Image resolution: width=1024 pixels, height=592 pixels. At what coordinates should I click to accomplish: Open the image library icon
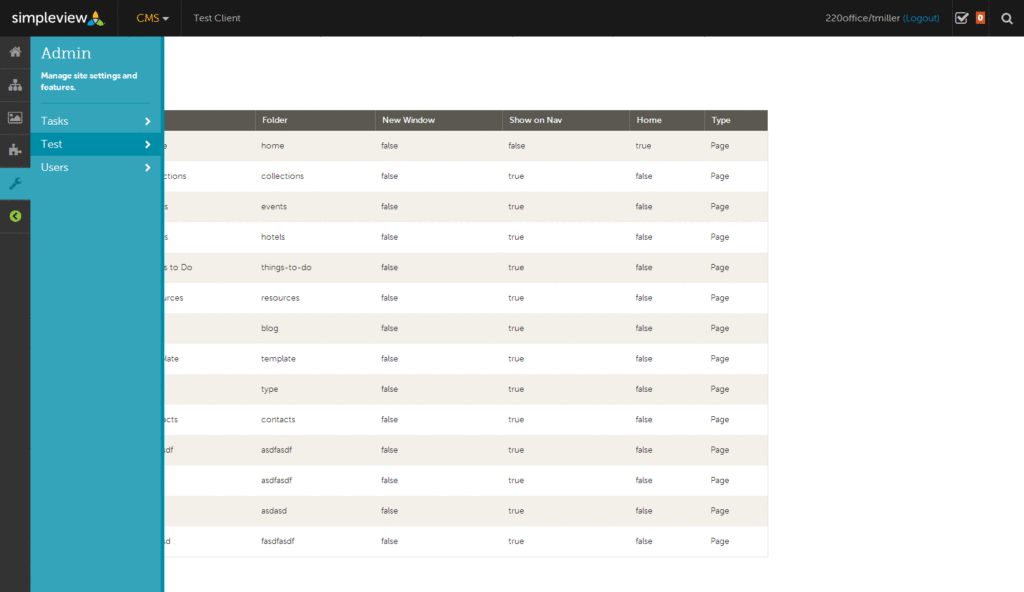point(15,118)
